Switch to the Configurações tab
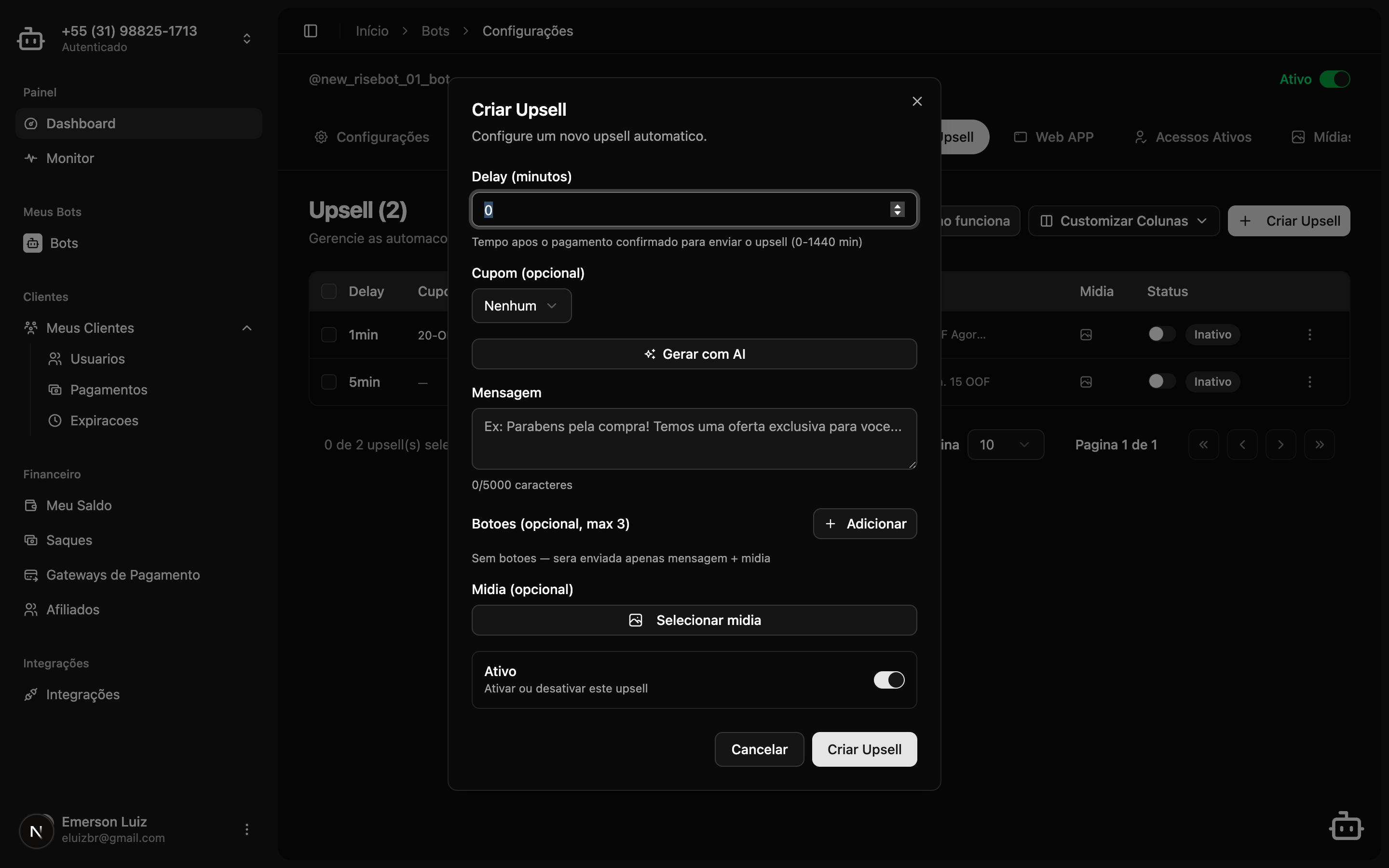This screenshot has height=868, width=1389. click(372, 137)
